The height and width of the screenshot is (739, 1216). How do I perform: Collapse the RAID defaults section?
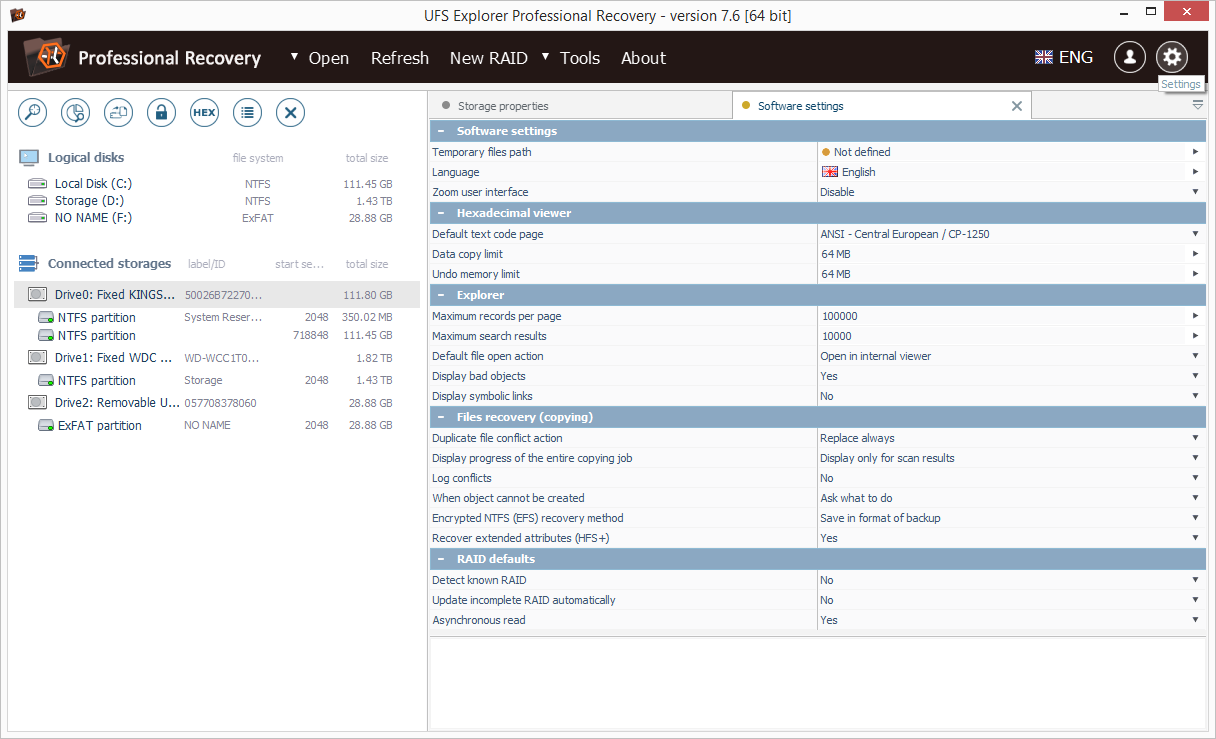pyautogui.click(x=441, y=559)
